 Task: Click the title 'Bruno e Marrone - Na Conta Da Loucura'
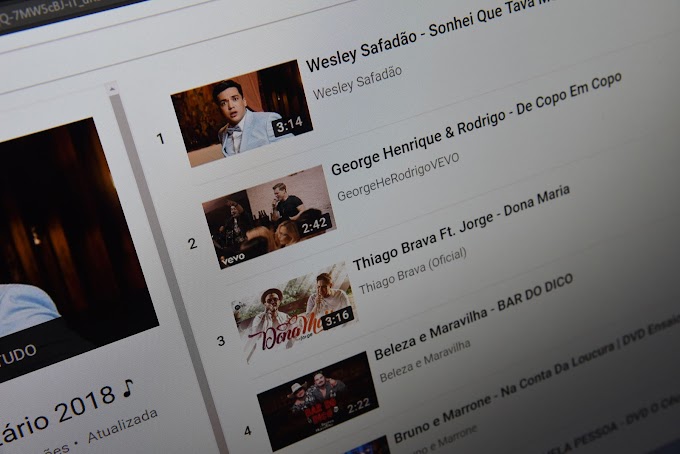click(505, 389)
